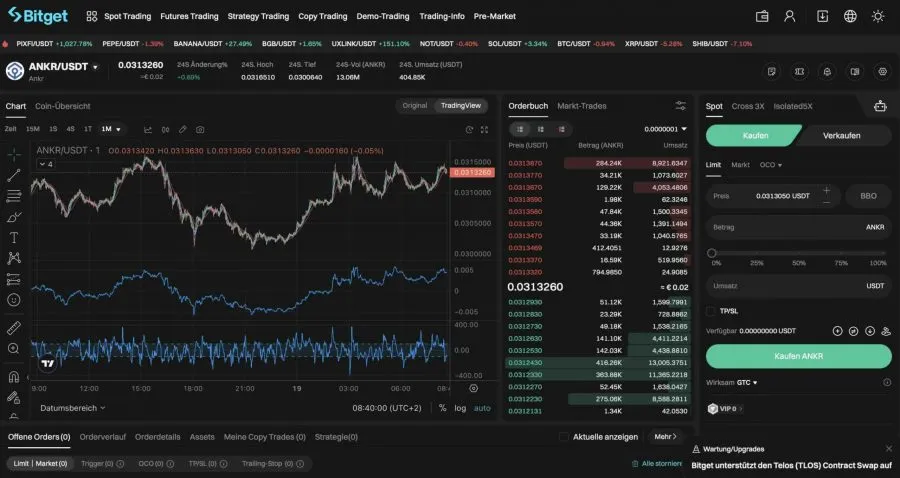Open order book settings sliders icon
This screenshot has width=900, height=478.
click(x=681, y=106)
